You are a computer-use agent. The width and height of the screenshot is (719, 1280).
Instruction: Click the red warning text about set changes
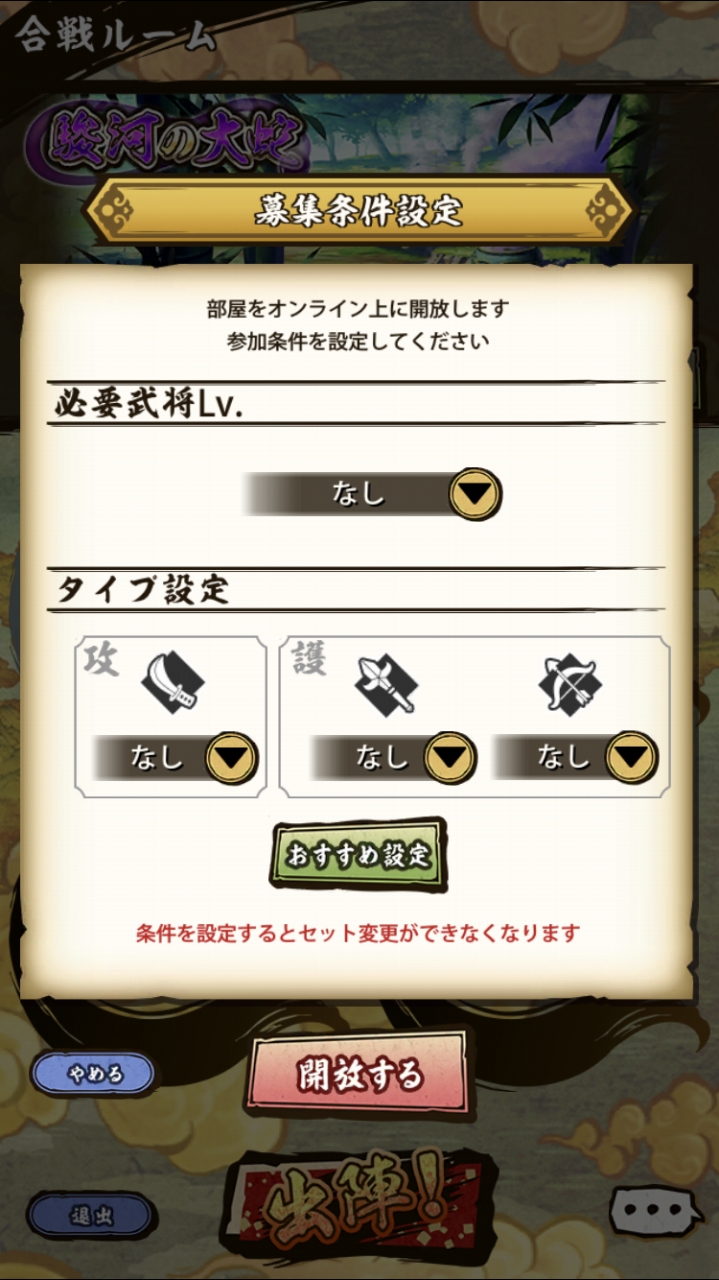[358, 934]
